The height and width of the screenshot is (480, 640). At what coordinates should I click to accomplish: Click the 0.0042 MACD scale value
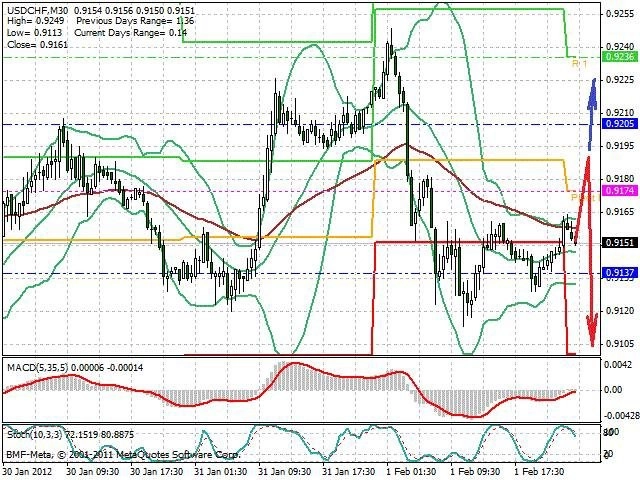618,364
